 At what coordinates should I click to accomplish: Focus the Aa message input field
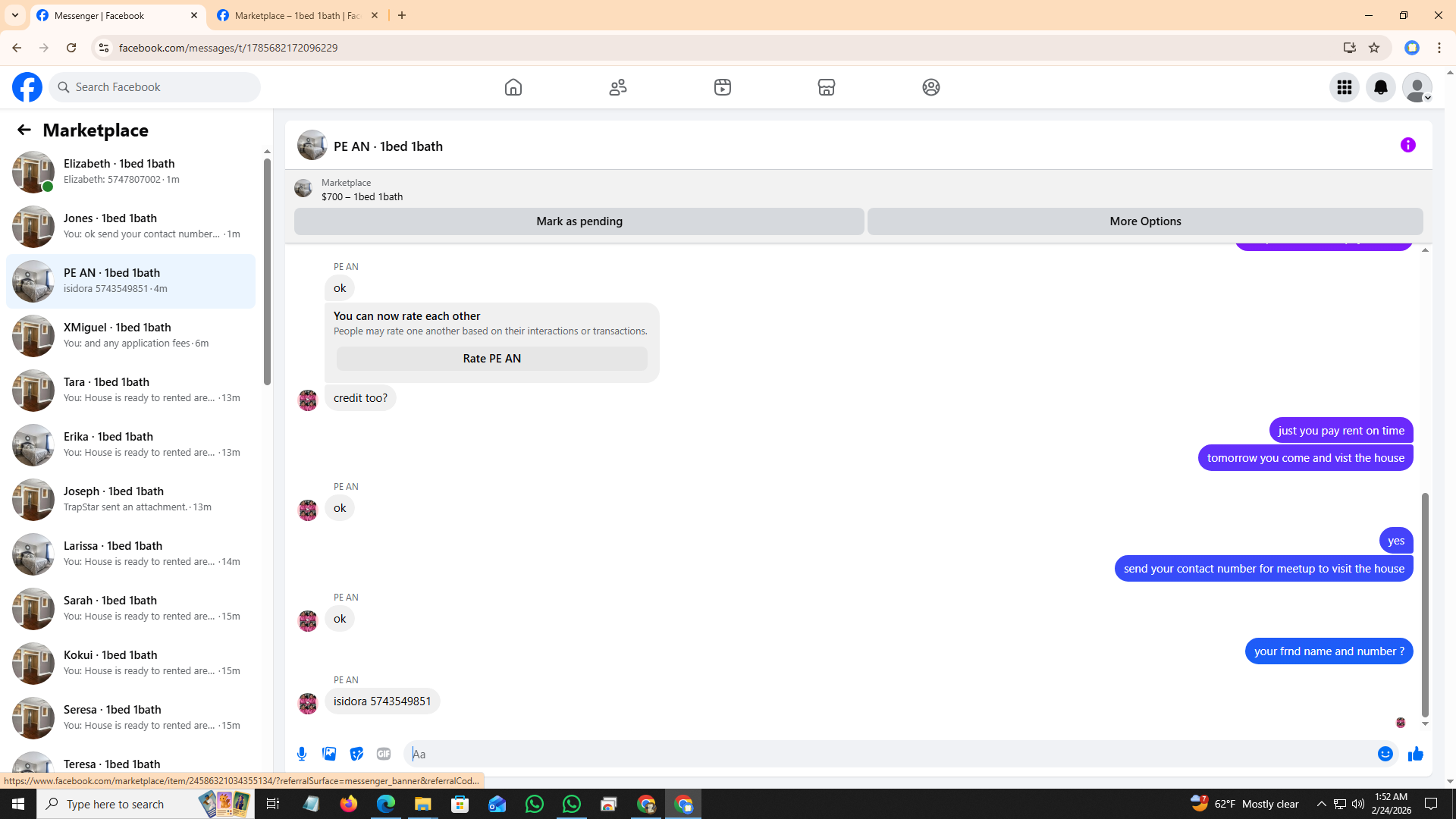click(x=887, y=754)
